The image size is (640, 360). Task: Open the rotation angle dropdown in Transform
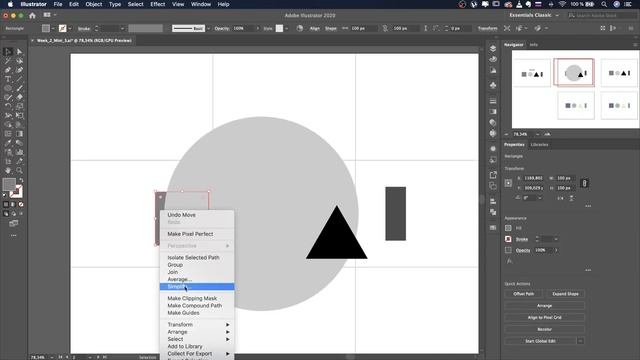pos(540,198)
